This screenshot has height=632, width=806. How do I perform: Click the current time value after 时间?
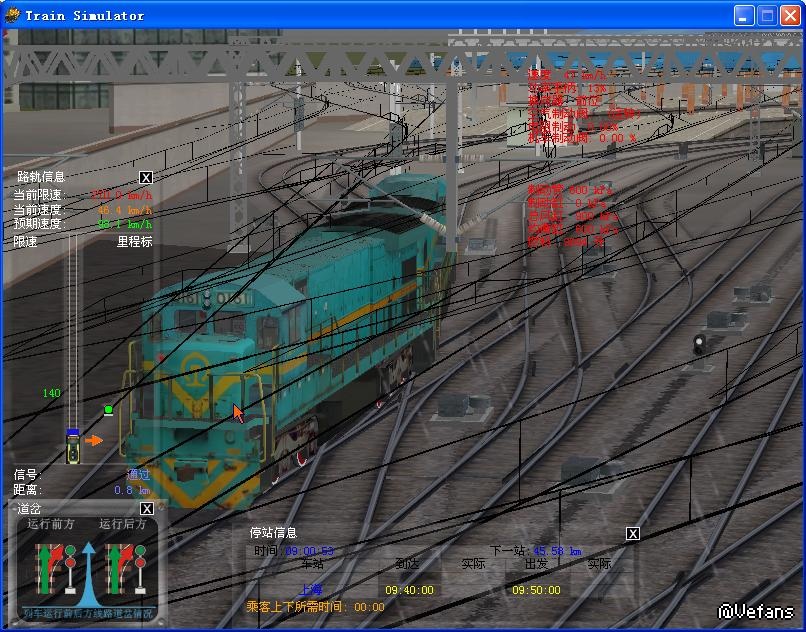tap(309, 551)
